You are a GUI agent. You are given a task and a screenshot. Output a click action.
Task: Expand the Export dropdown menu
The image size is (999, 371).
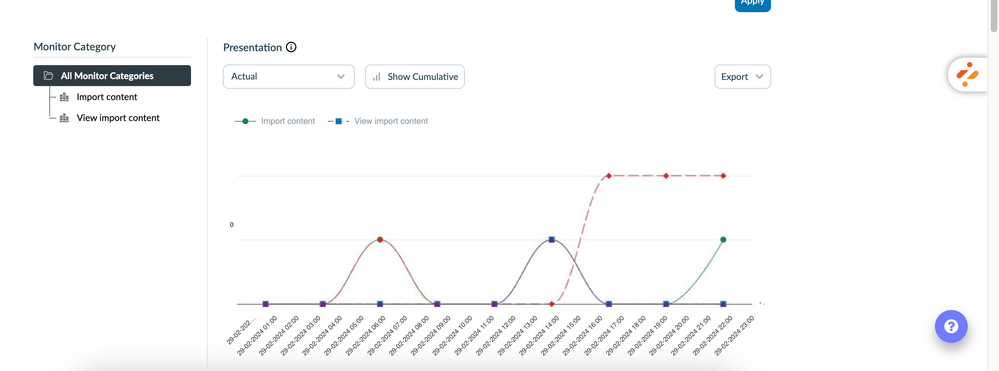coord(742,76)
